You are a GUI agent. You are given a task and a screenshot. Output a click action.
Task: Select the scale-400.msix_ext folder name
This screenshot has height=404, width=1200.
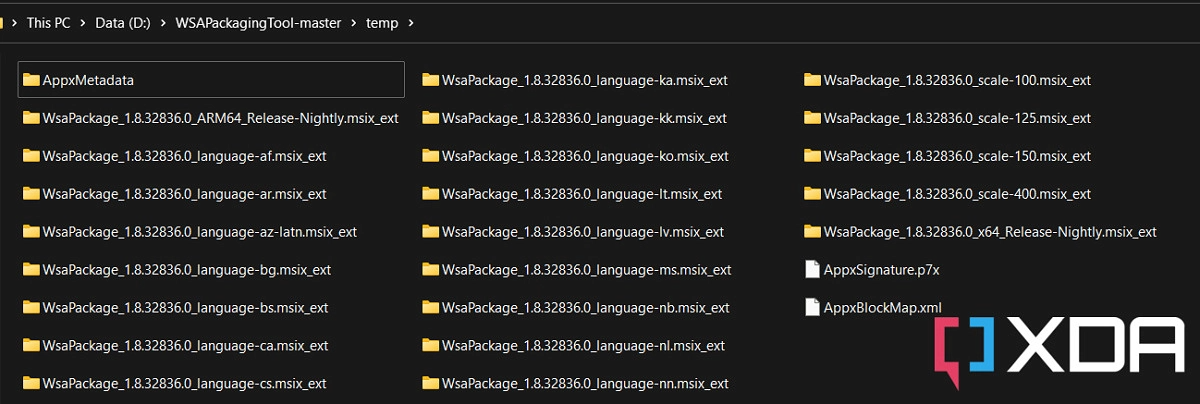click(x=957, y=194)
